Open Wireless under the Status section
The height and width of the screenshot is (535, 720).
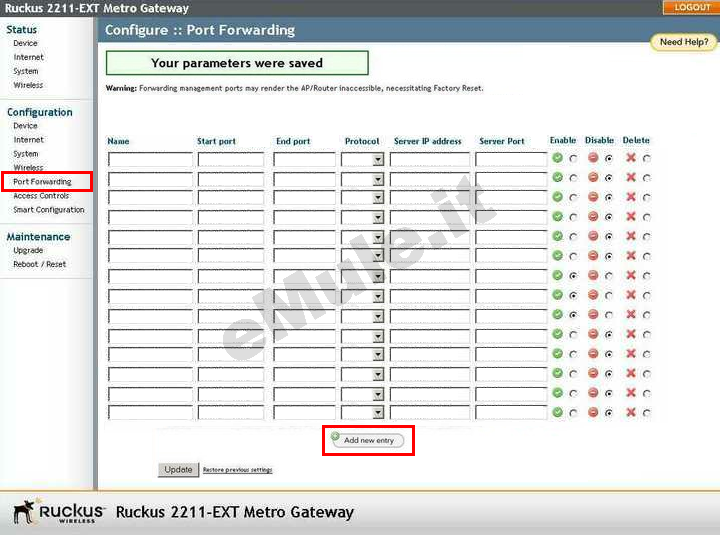28,85
